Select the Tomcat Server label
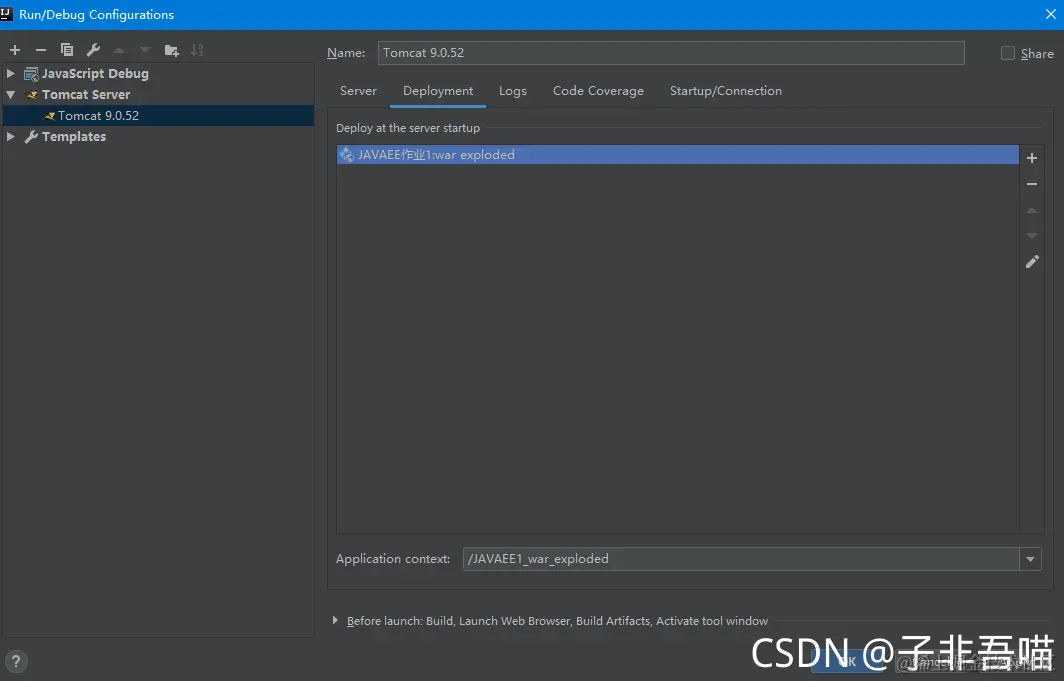1064x681 pixels. point(86,94)
